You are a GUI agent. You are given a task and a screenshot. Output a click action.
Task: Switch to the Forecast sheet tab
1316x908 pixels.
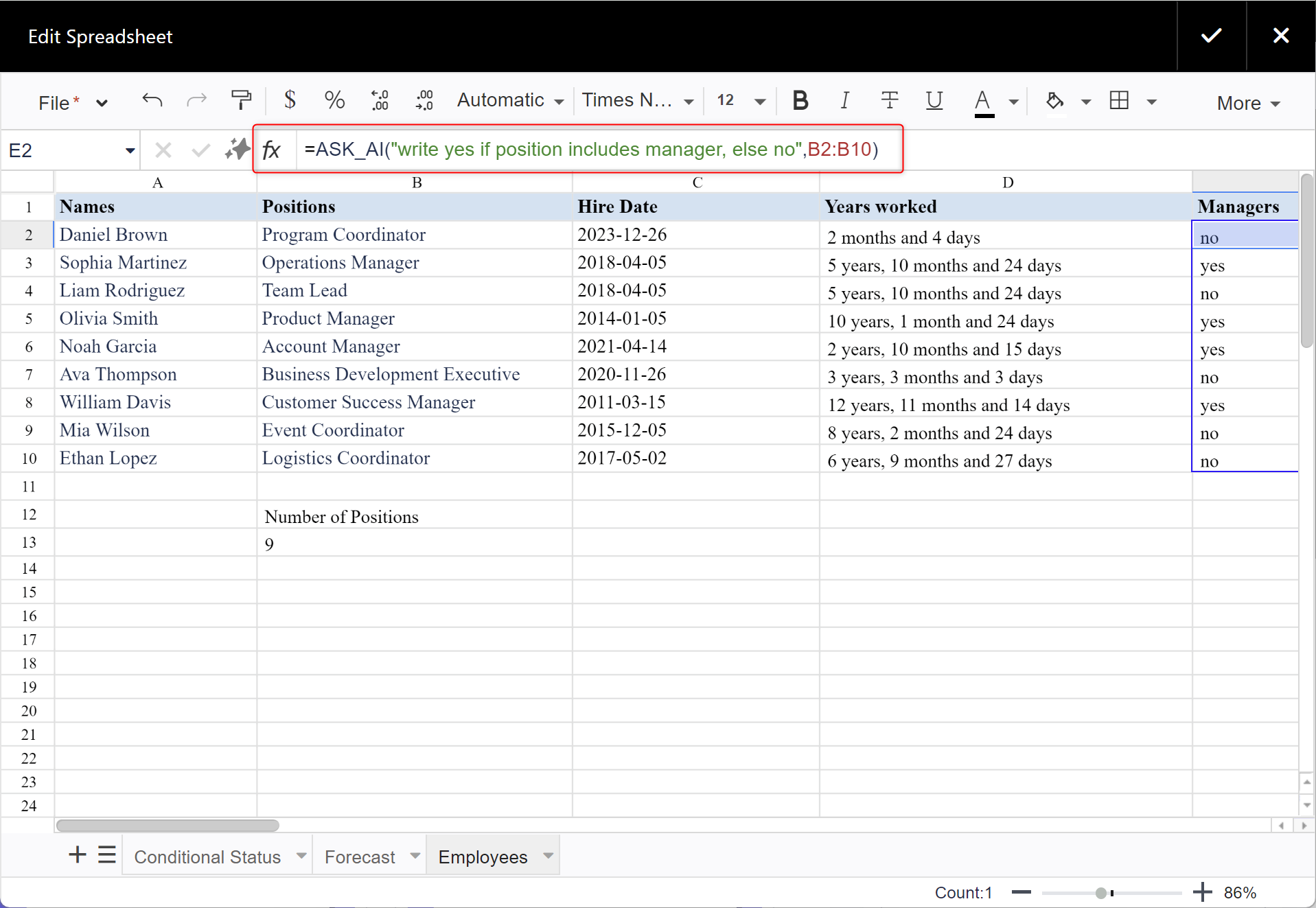360,857
